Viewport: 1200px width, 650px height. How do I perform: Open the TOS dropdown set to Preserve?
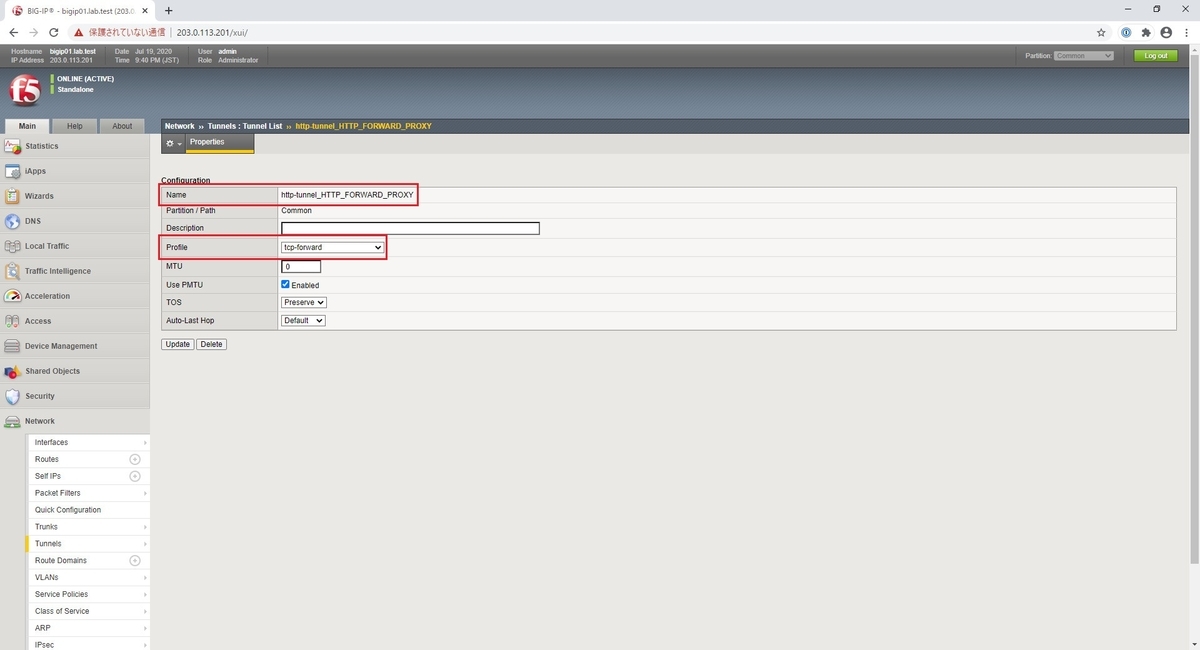click(x=302, y=302)
